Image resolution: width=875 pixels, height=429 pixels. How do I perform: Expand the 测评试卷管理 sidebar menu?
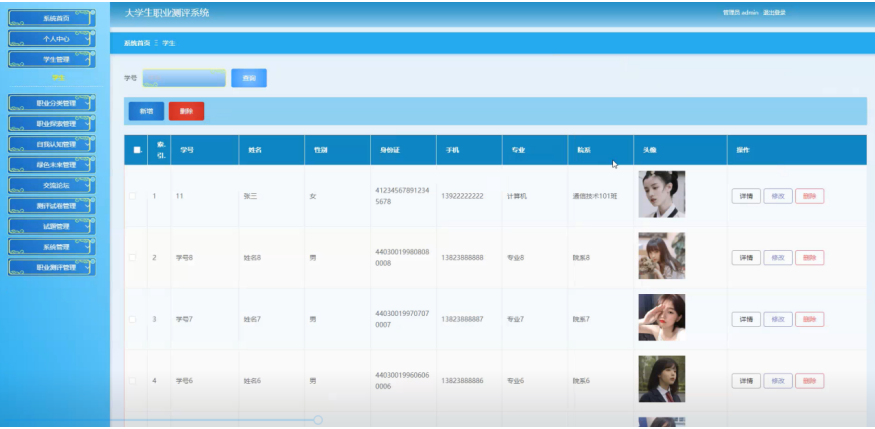pyautogui.click(x=51, y=206)
